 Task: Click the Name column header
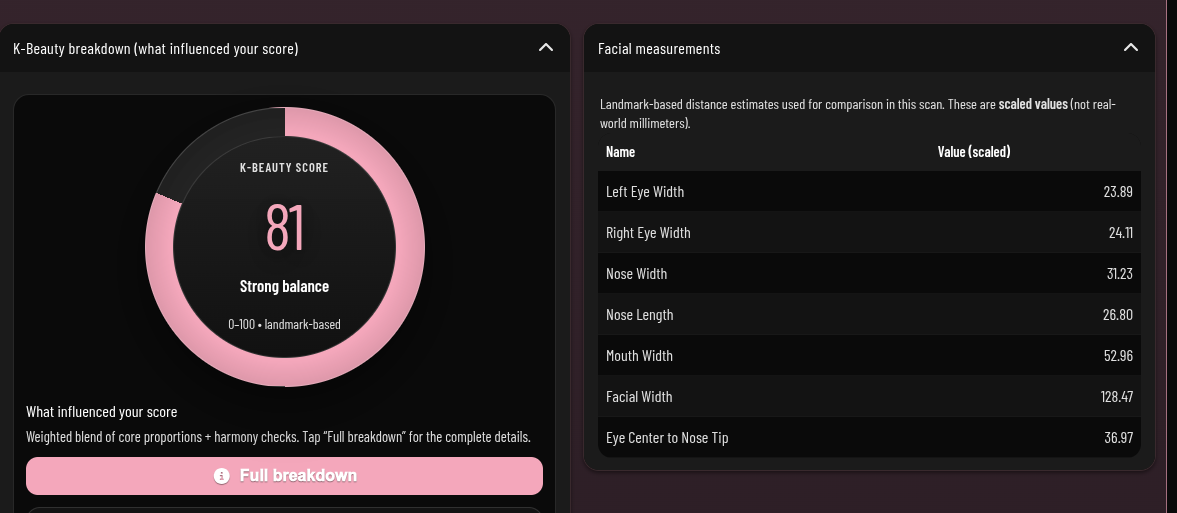point(621,152)
